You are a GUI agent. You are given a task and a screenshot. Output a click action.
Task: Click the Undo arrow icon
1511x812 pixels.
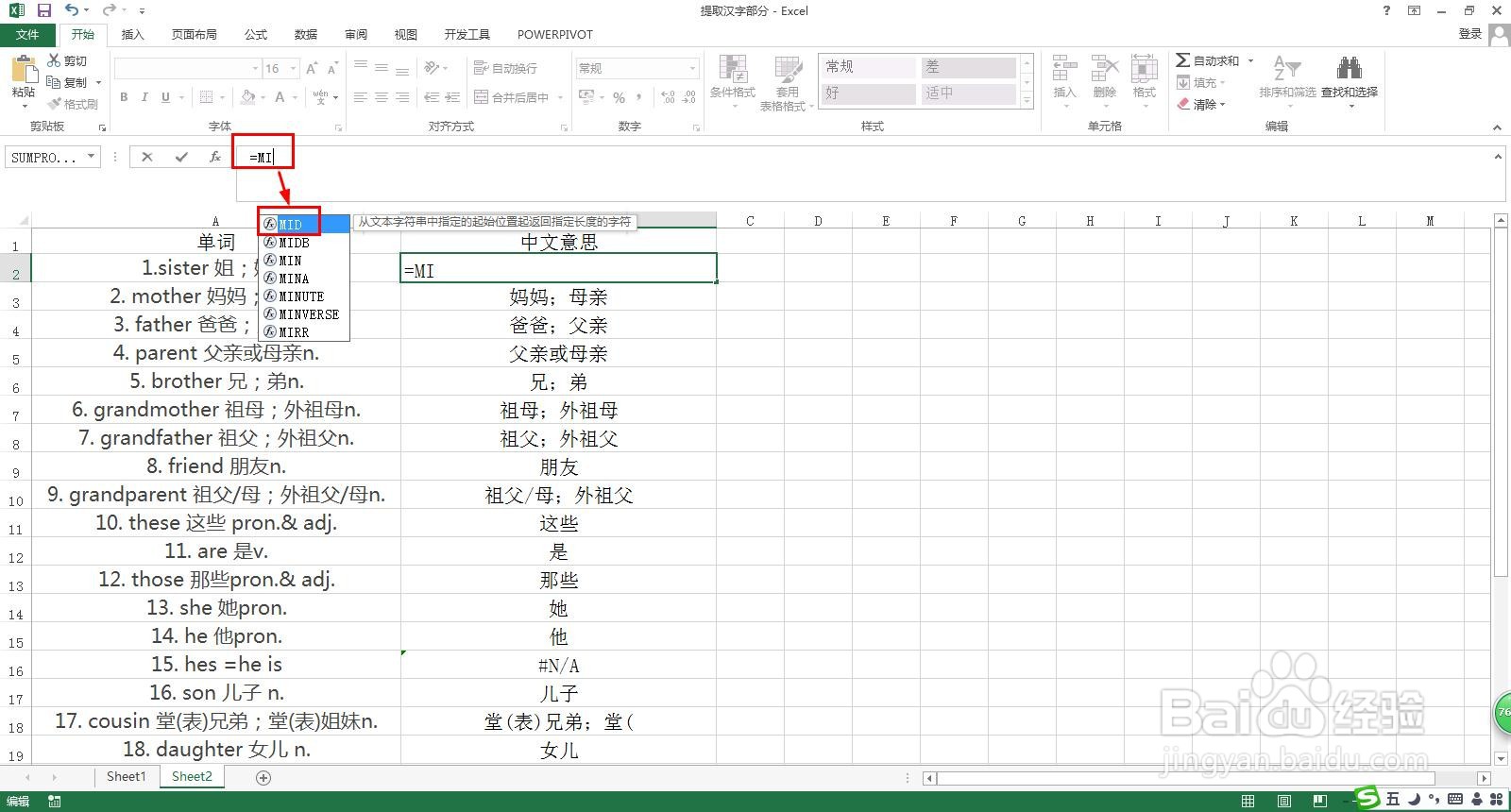(x=71, y=10)
